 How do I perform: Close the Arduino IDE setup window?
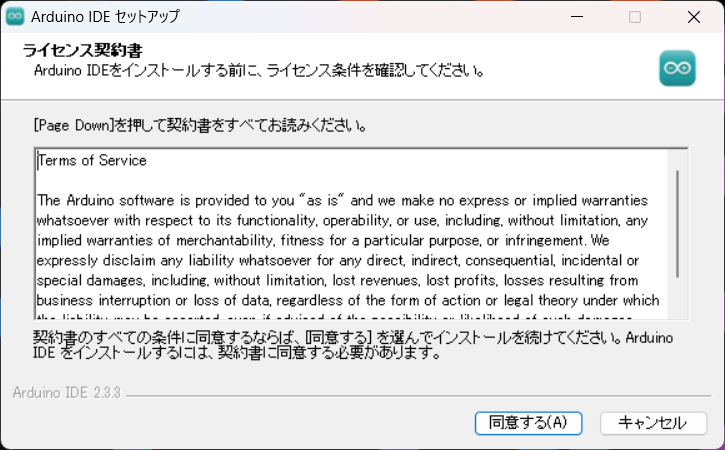693,17
